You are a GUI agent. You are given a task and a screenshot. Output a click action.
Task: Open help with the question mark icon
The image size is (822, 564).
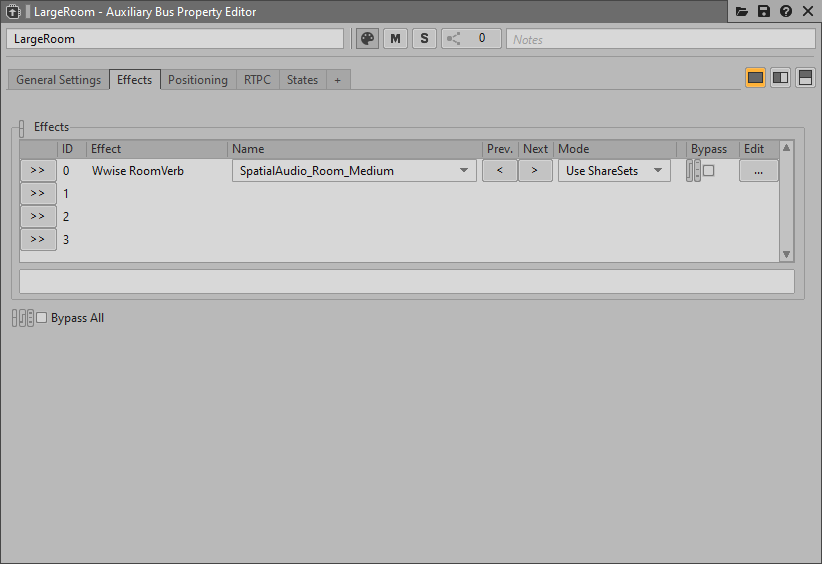click(x=786, y=11)
